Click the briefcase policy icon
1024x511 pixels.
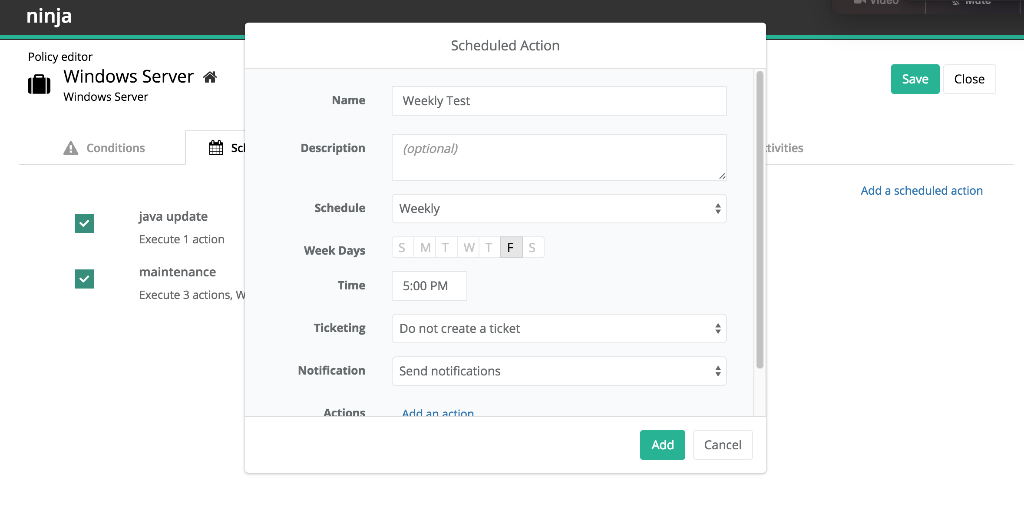click(39, 84)
